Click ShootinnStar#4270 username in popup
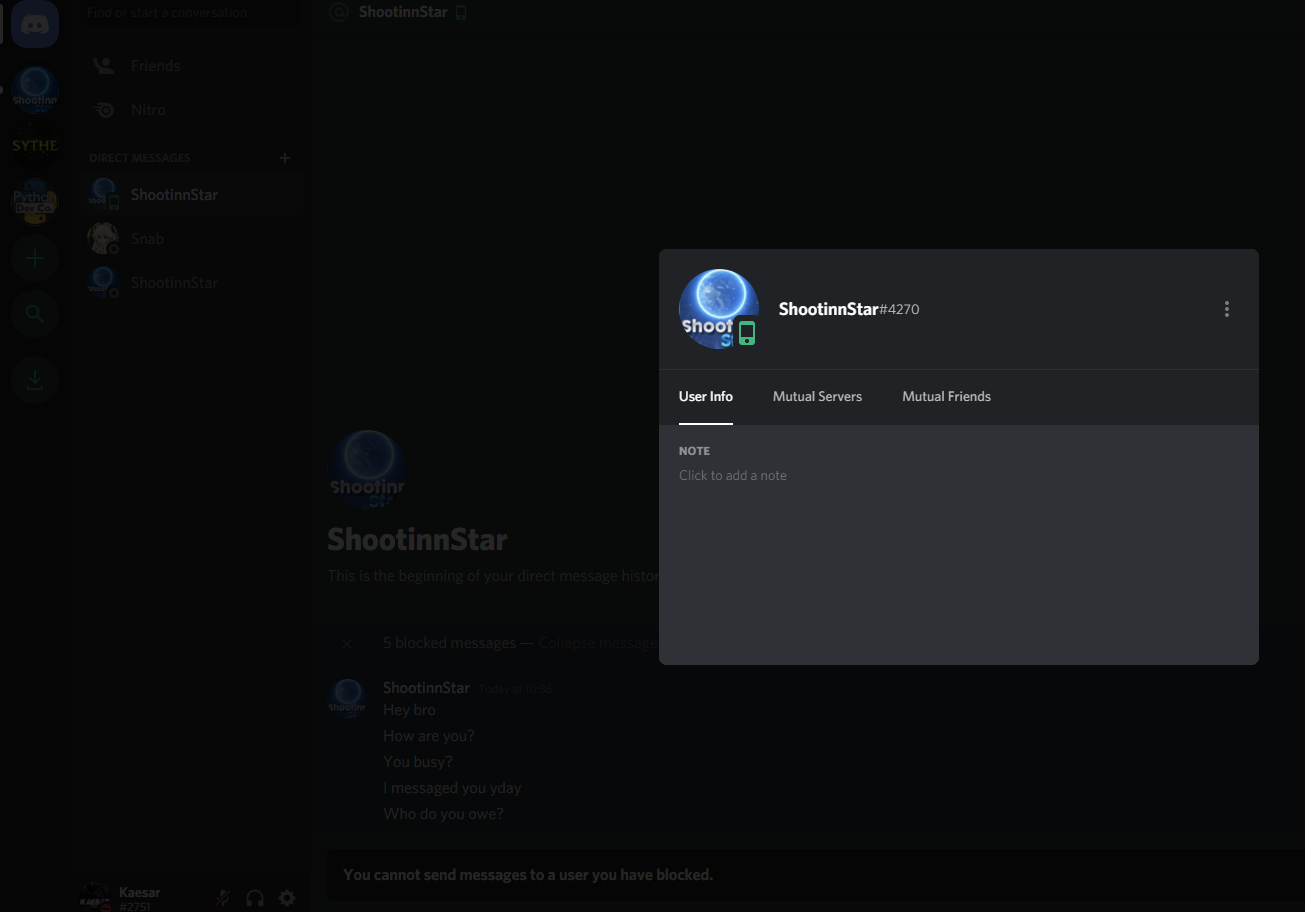The image size is (1305, 912). [x=849, y=309]
